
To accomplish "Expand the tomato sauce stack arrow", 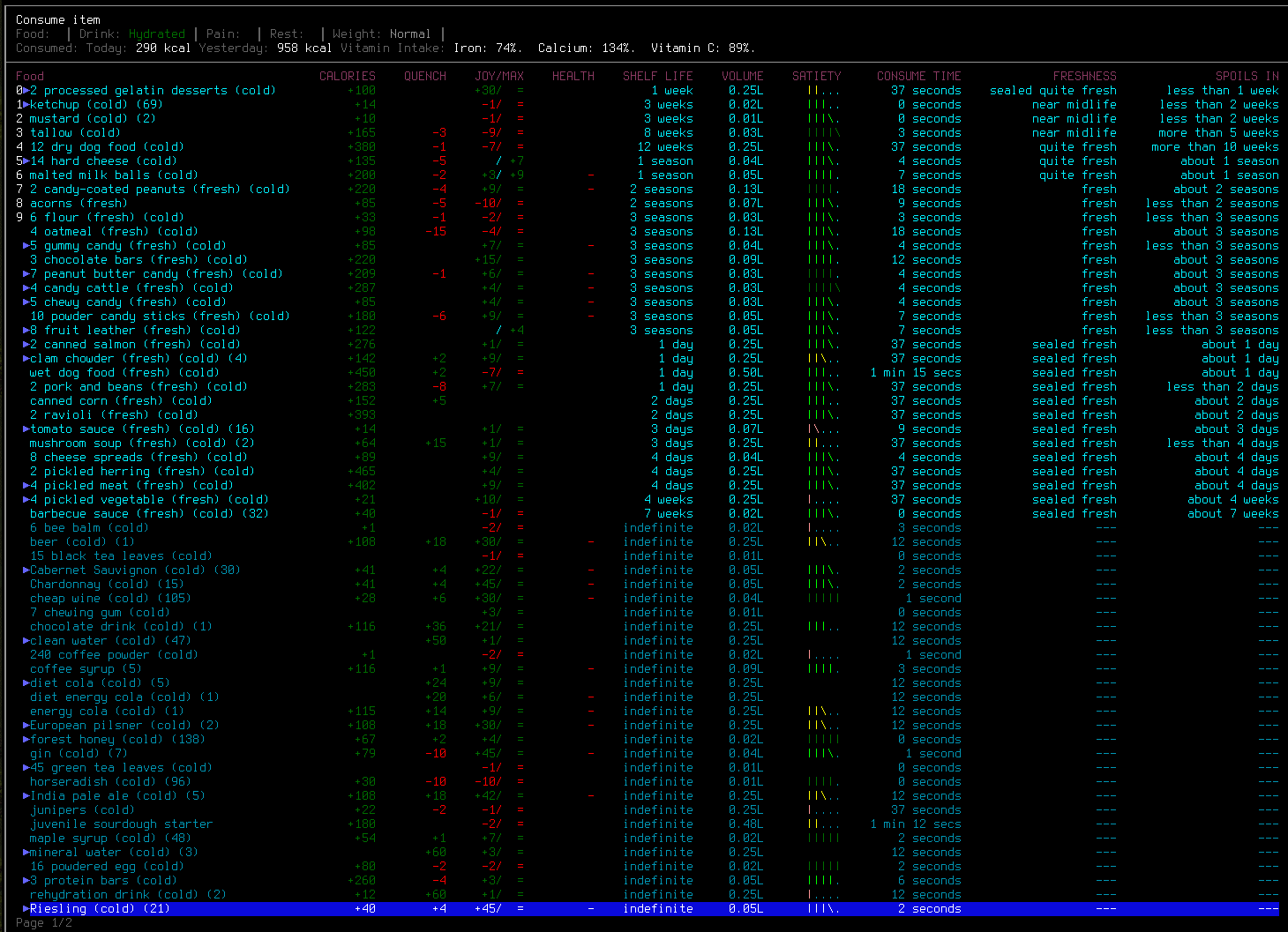I will point(26,429).
